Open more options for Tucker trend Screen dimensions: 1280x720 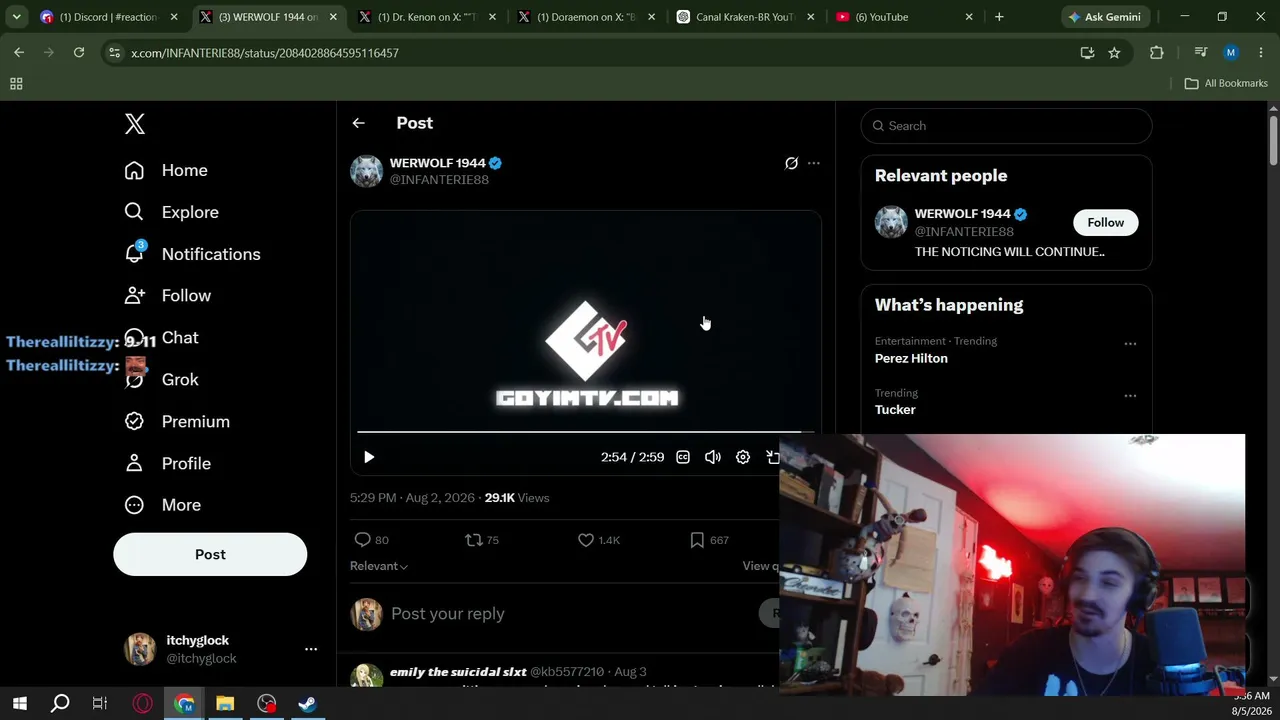[1130, 396]
